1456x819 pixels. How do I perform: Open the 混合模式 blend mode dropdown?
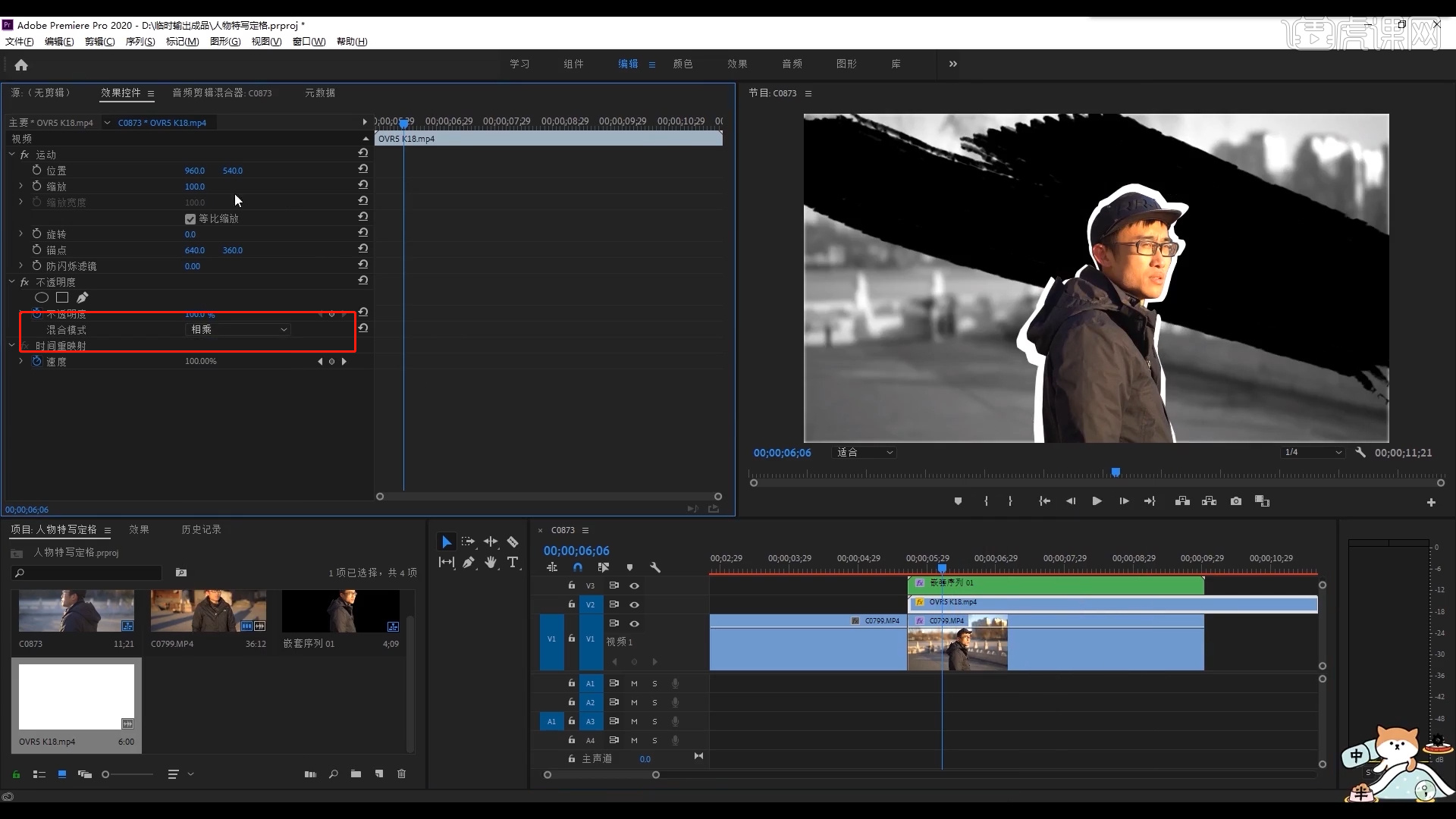click(238, 329)
